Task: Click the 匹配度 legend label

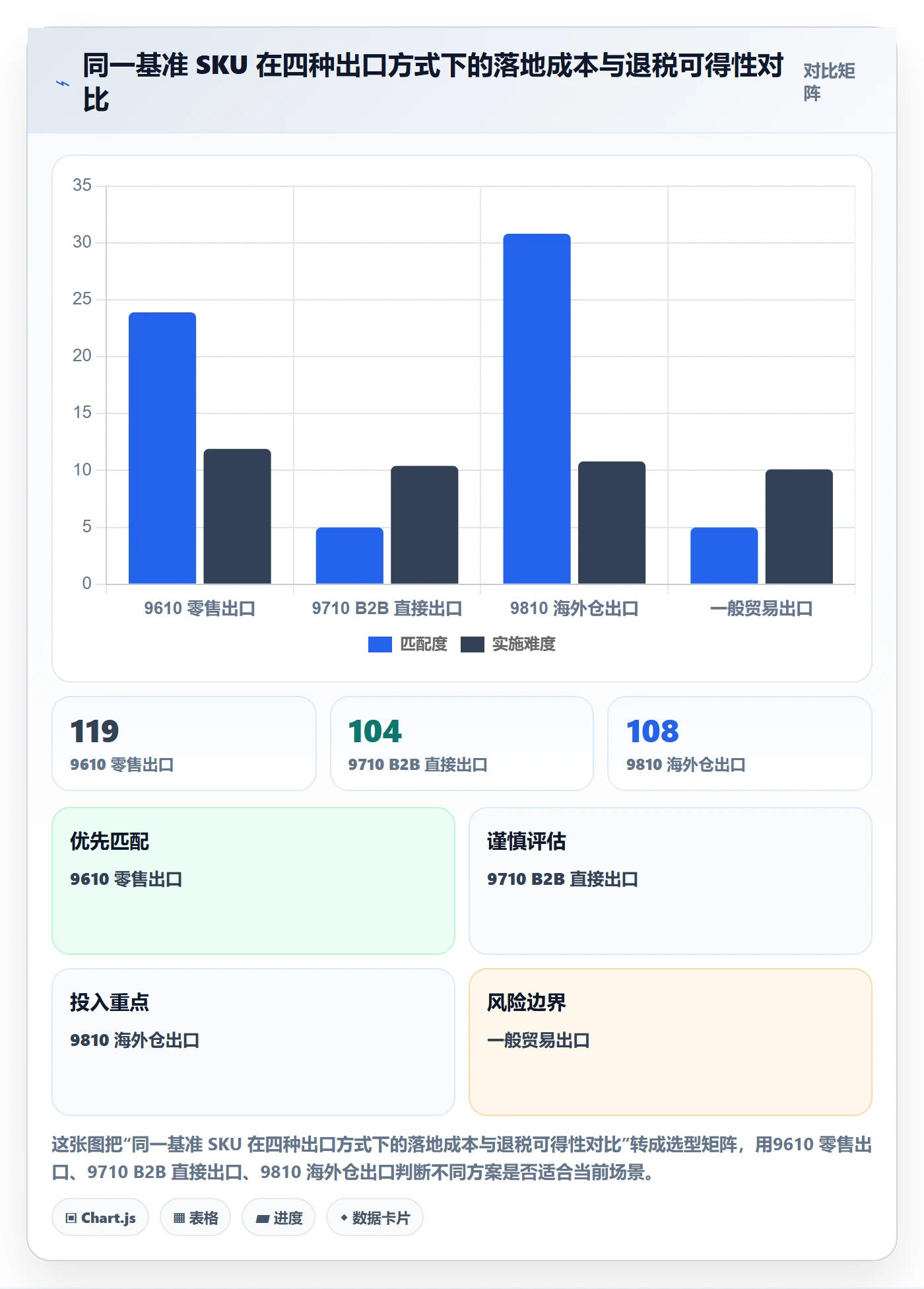Action: [424, 644]
